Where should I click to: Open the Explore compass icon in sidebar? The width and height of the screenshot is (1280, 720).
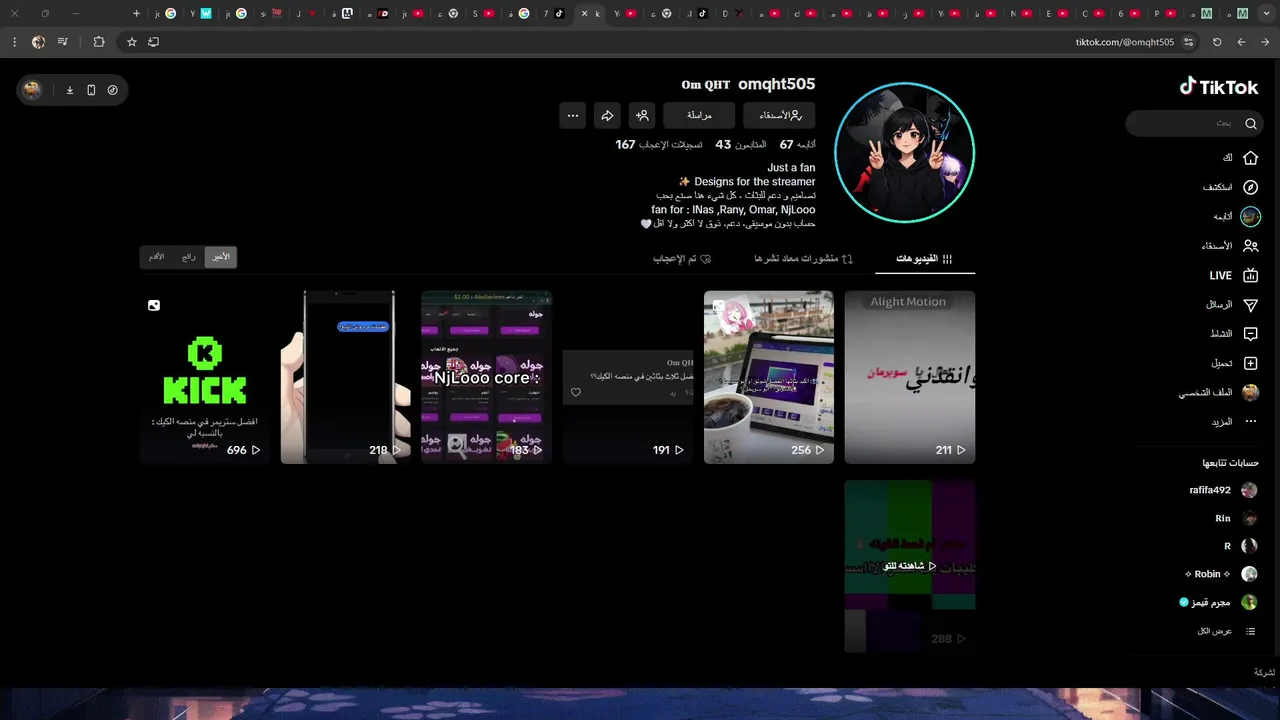point(1250,187)
